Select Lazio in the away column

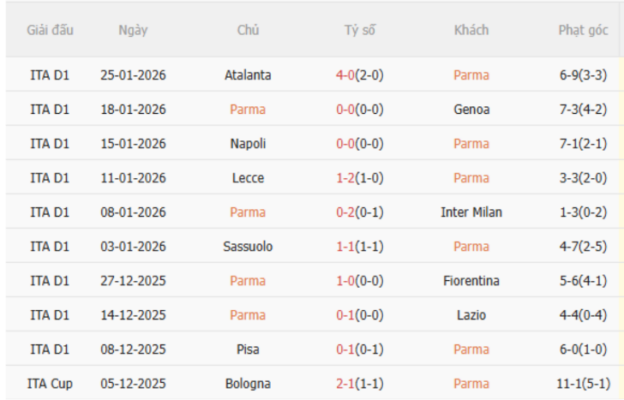[471, 315]
